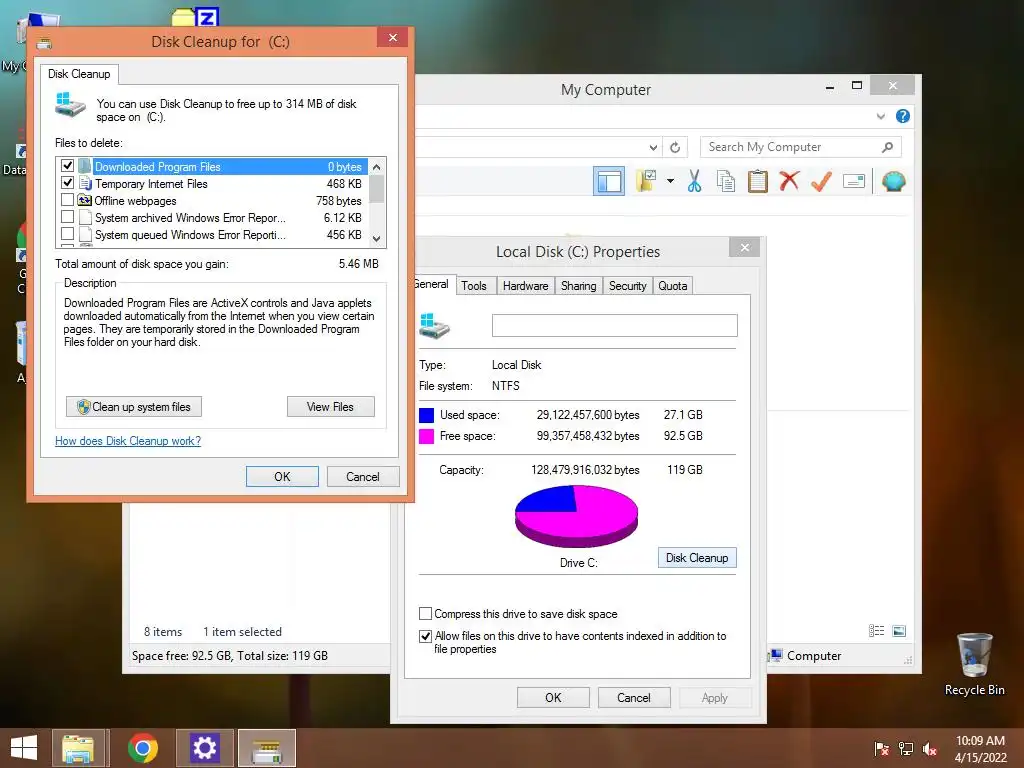Click the drive icon in Local Disk Properties

coord(435,325)
